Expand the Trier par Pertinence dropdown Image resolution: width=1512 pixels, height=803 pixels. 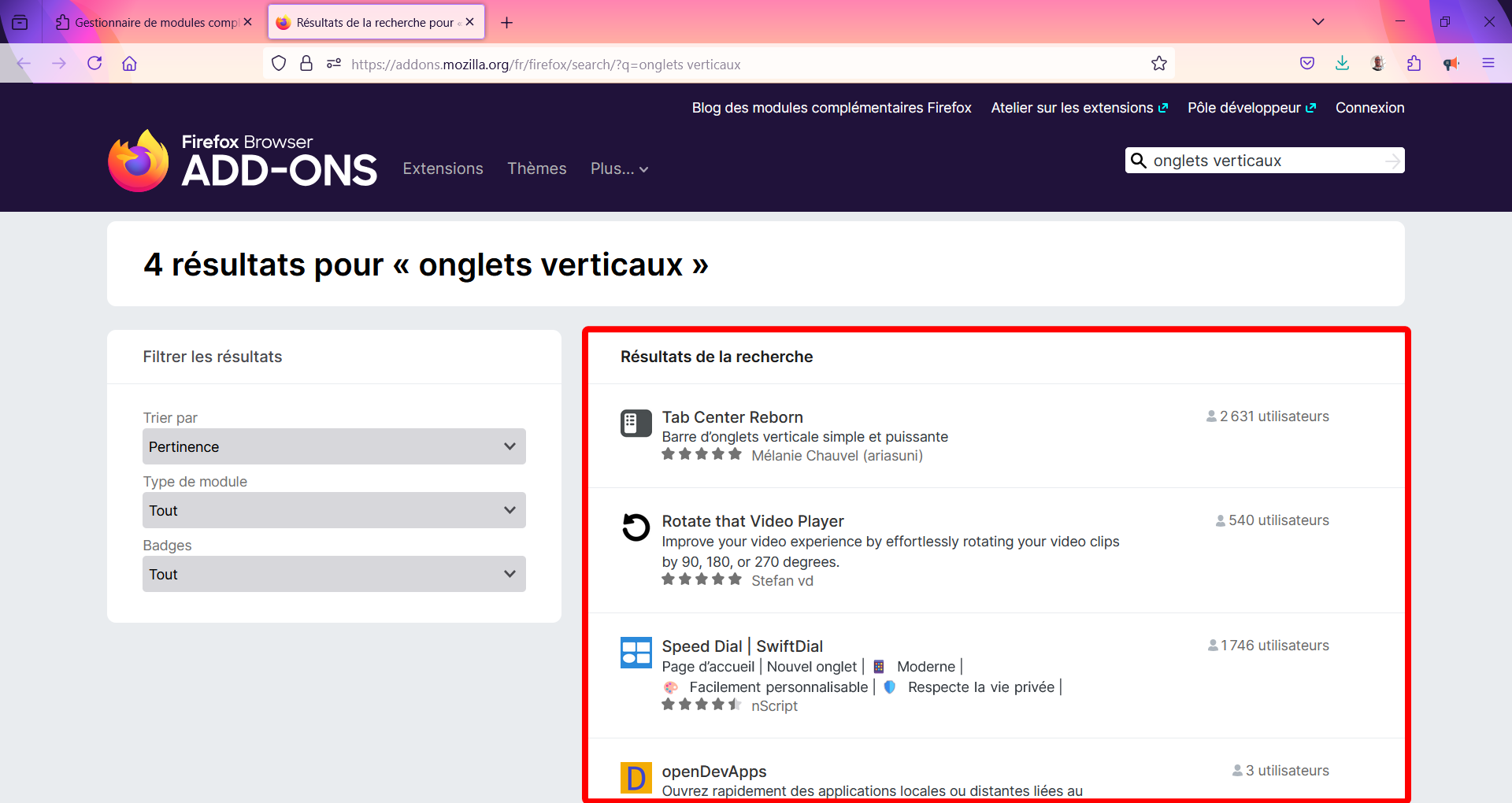click(x=334, y=446)
